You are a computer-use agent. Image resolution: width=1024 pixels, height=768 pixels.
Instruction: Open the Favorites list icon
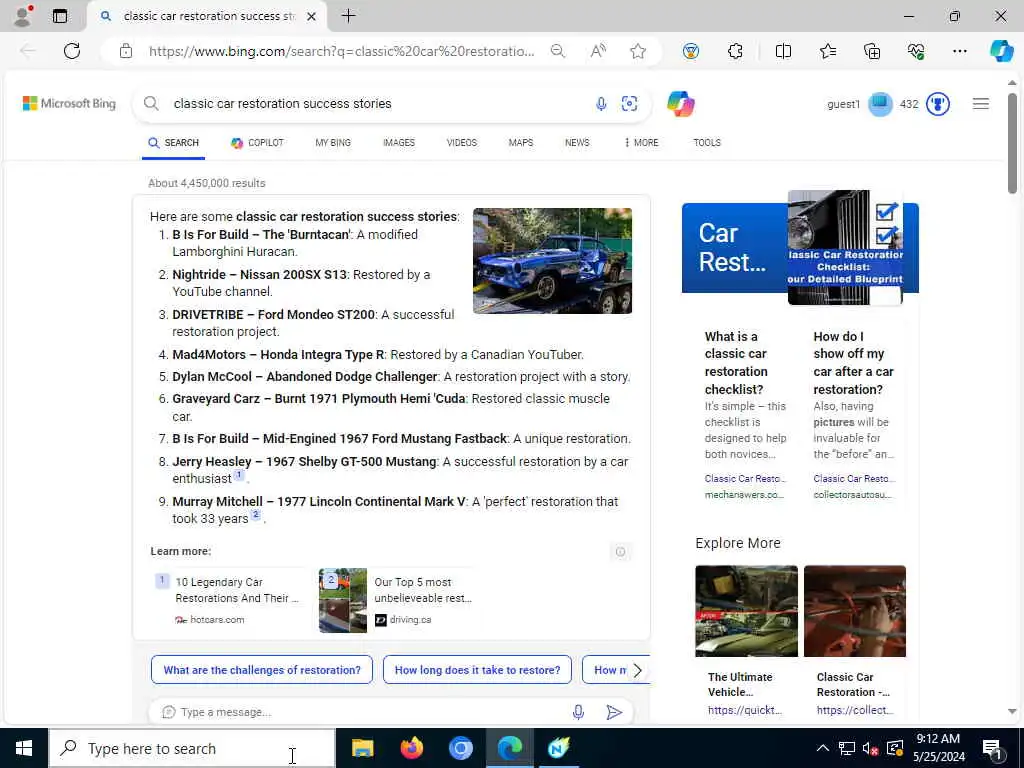pyautogui.click(x=827, y=51)
